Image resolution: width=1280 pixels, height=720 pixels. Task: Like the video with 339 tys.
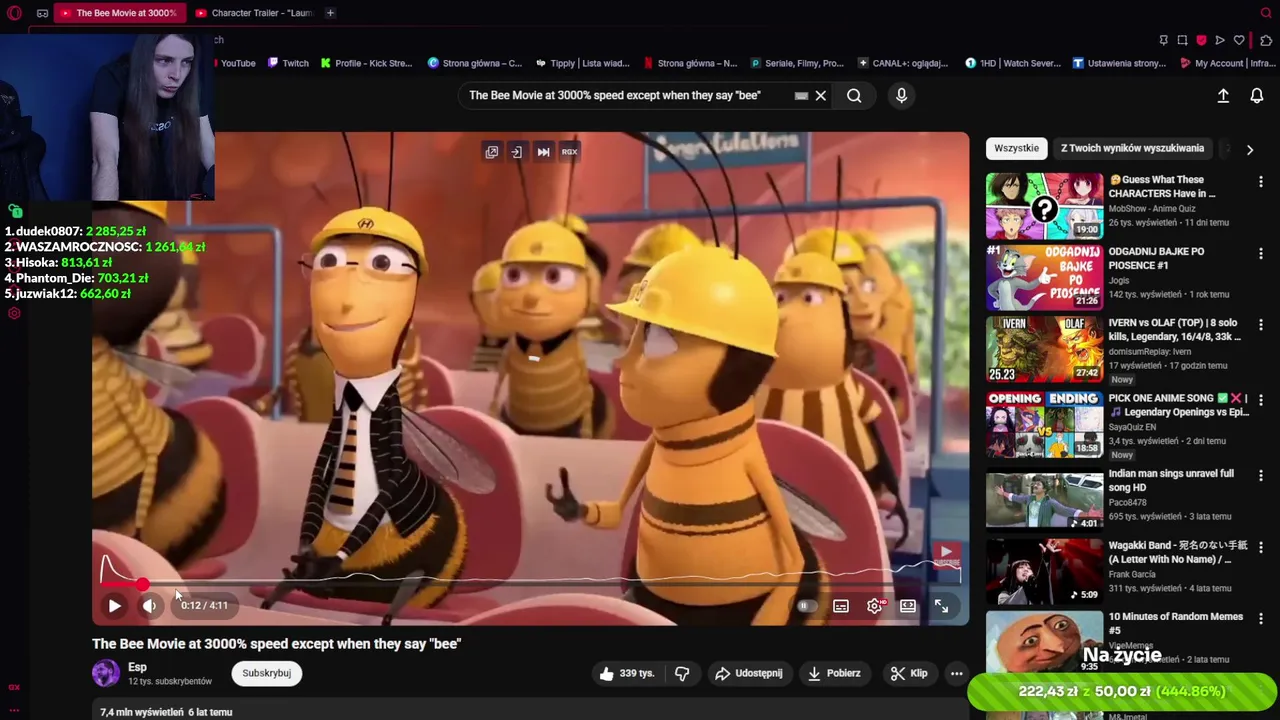[x=626, y=673]
